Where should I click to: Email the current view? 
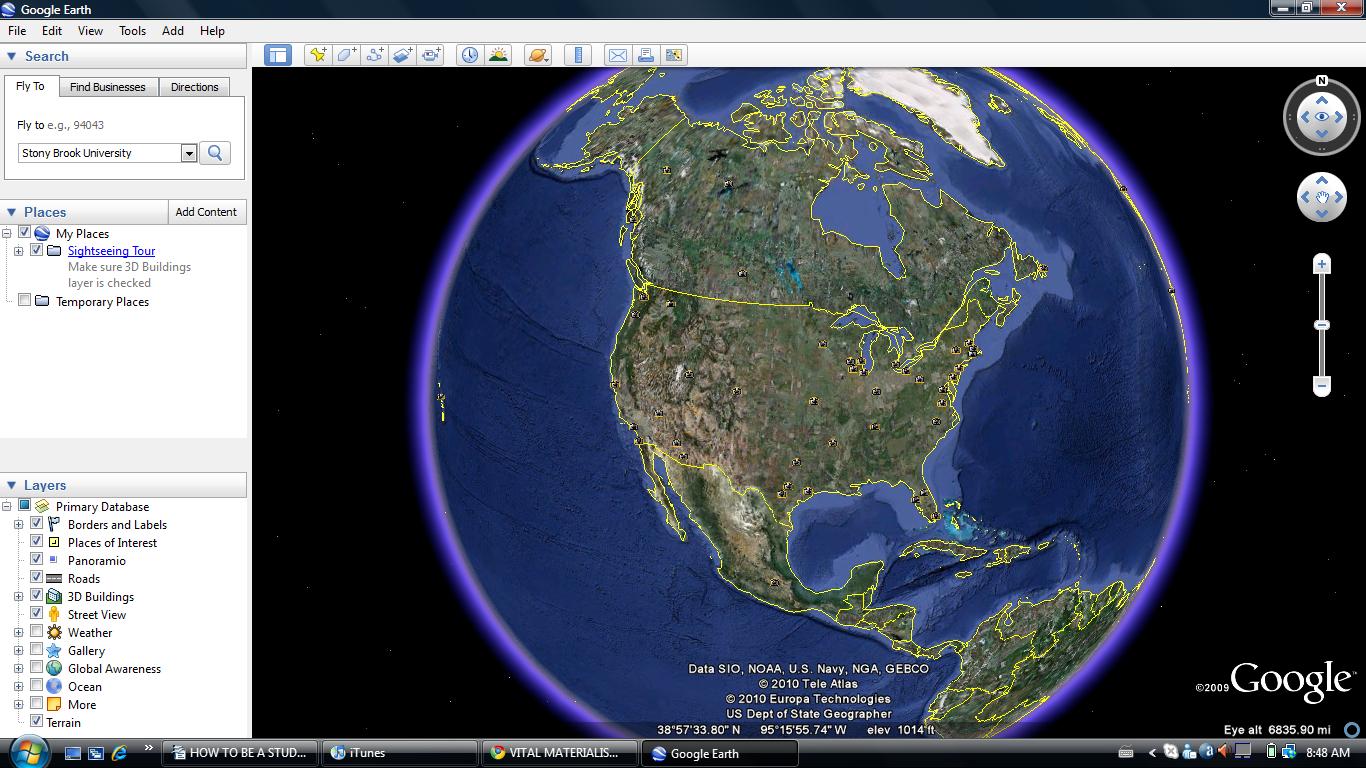[615, 55]
